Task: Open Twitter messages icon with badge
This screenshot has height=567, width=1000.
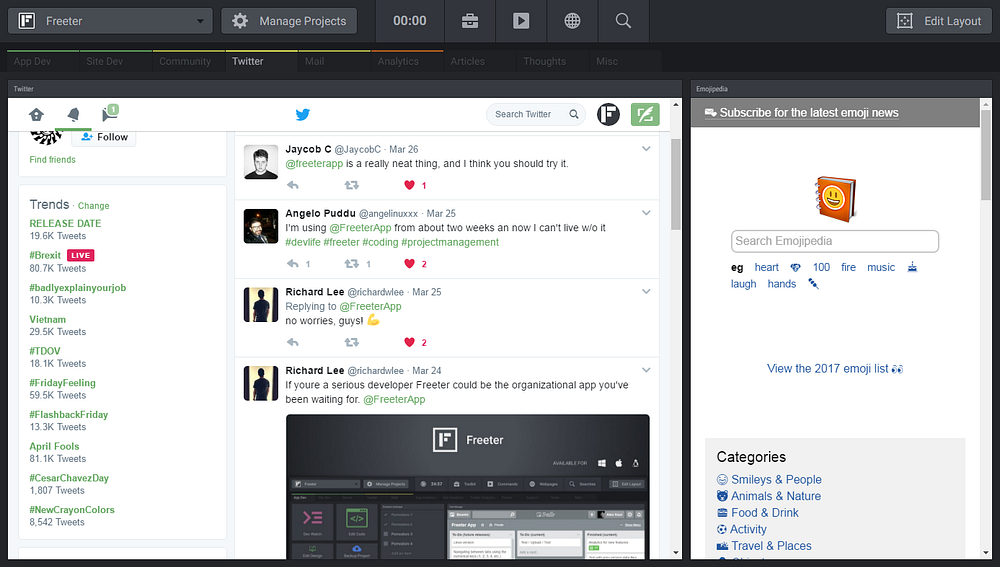Action: [110, 114]
